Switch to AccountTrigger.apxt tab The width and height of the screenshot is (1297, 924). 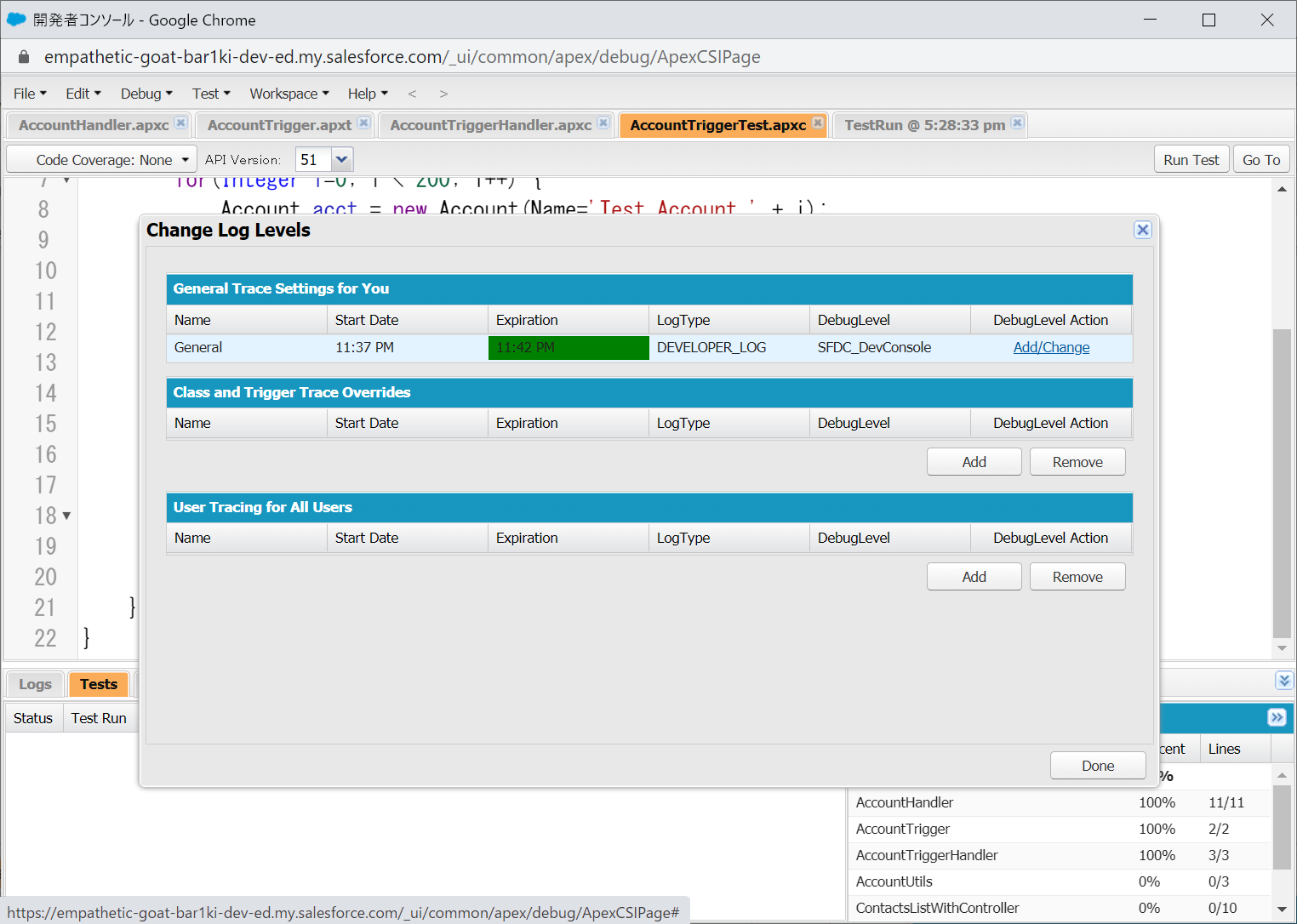point(279,125)
